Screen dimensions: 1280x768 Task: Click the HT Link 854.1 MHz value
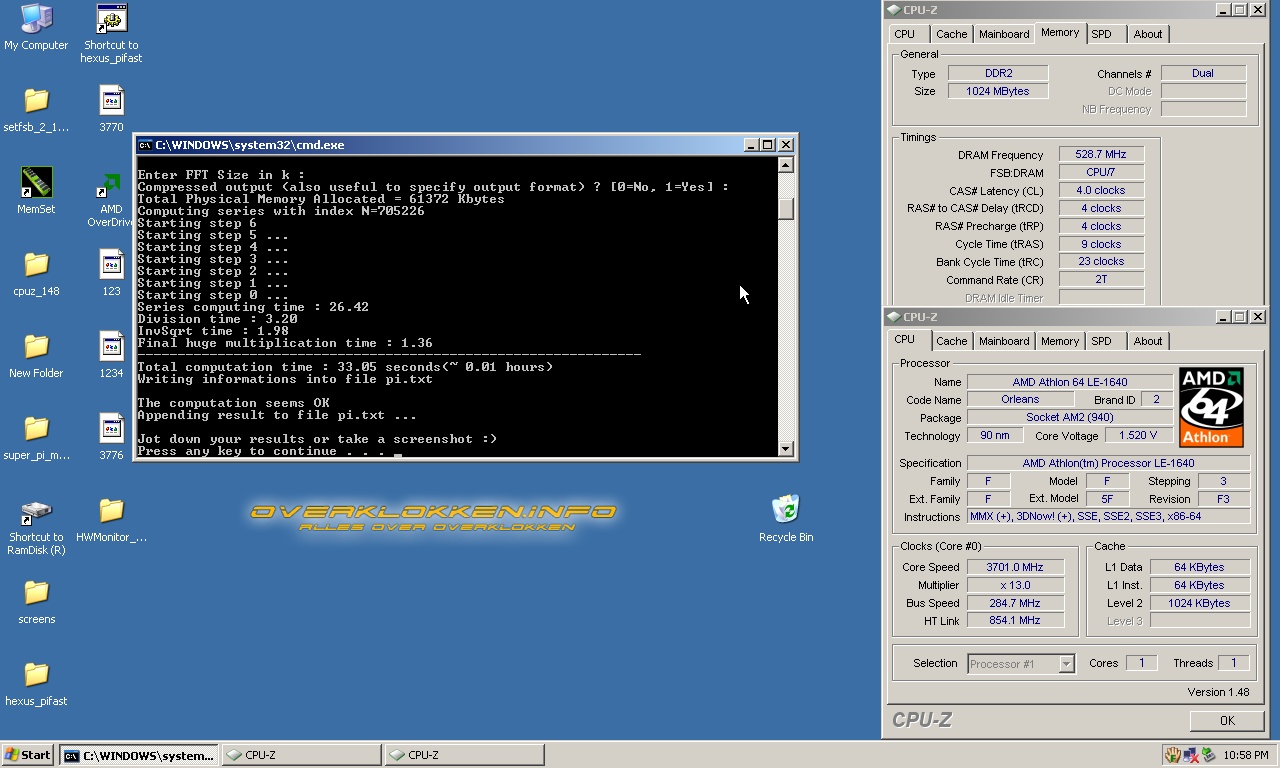[x=1014, y=621]
